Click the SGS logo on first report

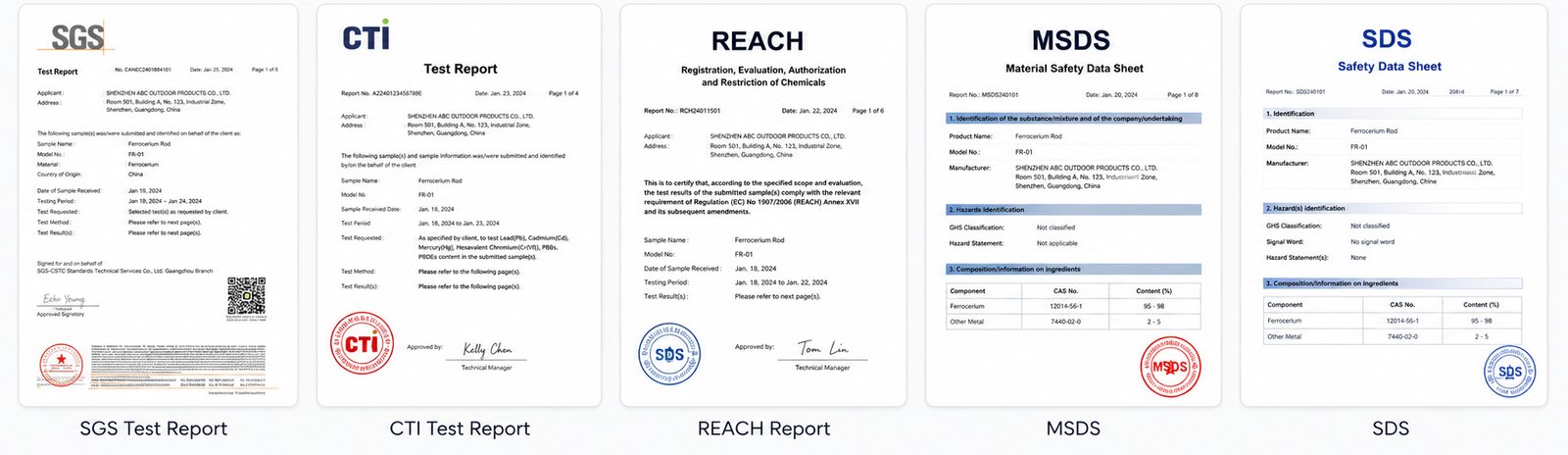tap(76, 38)
